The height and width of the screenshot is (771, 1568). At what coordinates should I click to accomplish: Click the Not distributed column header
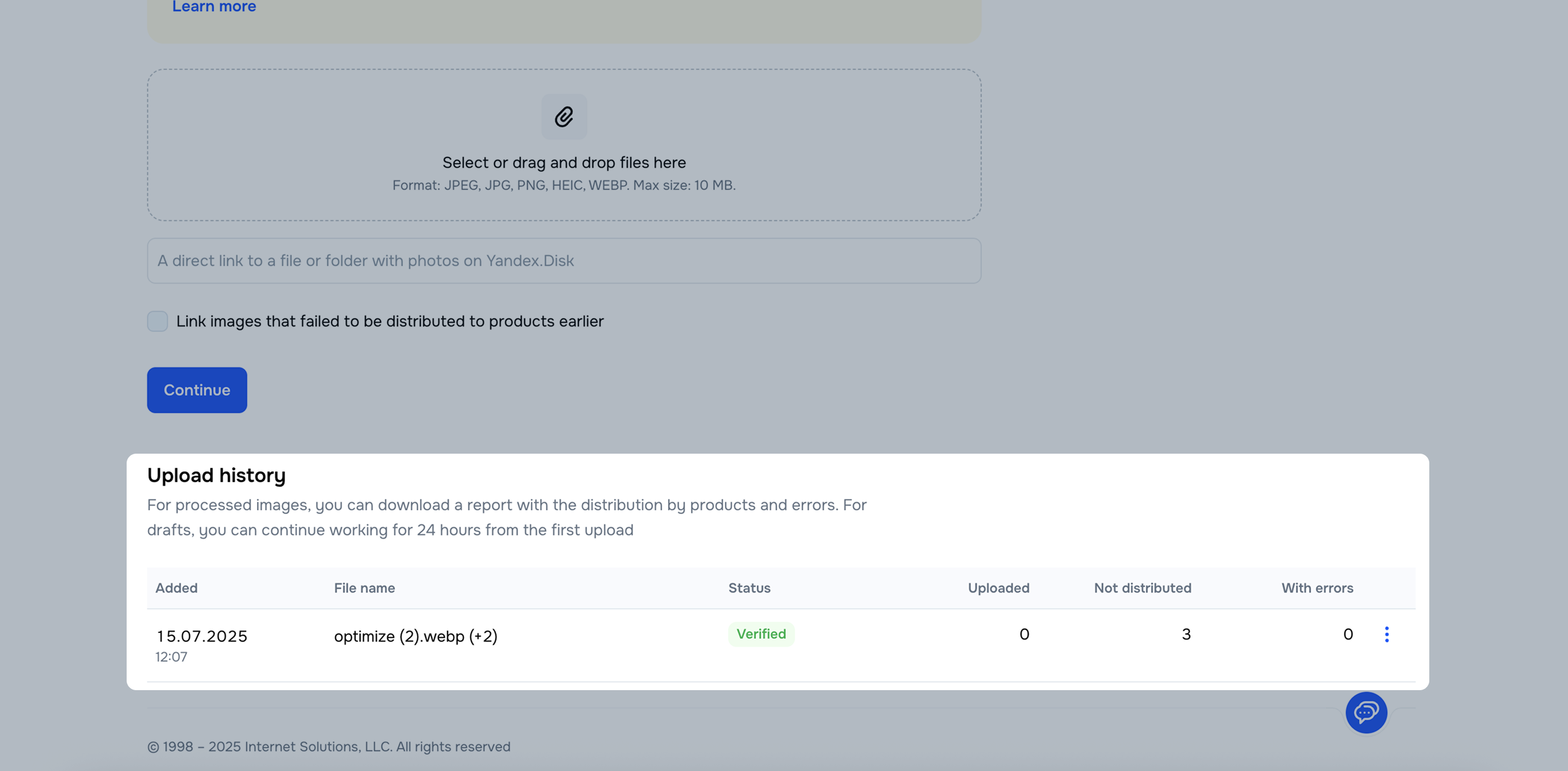[1142, 588]
